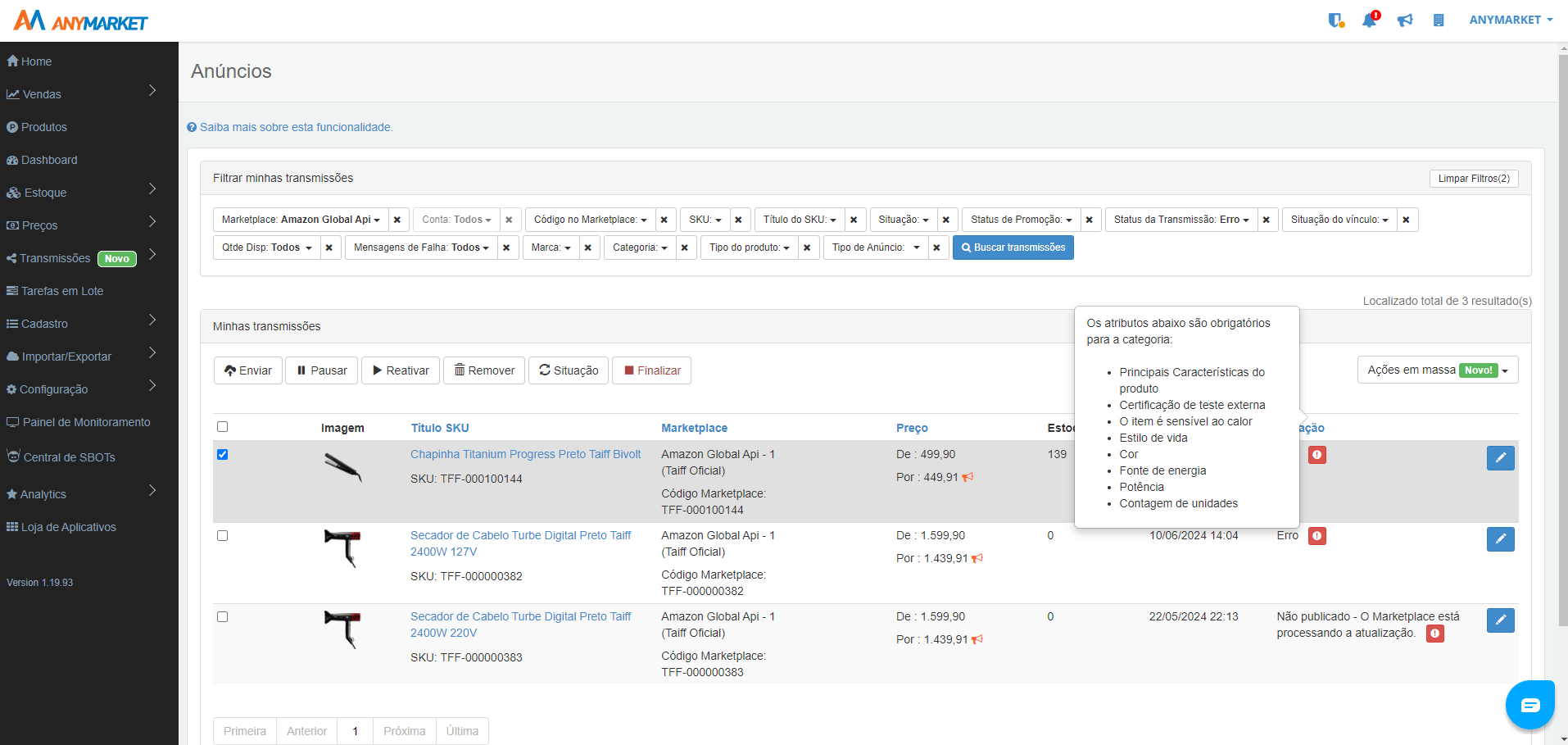Image resolution: width=1568 pixels, height=745 pixels.
Task: Check the Secador Turbe 127V row checkbox
Action: [x=222, y=535]
